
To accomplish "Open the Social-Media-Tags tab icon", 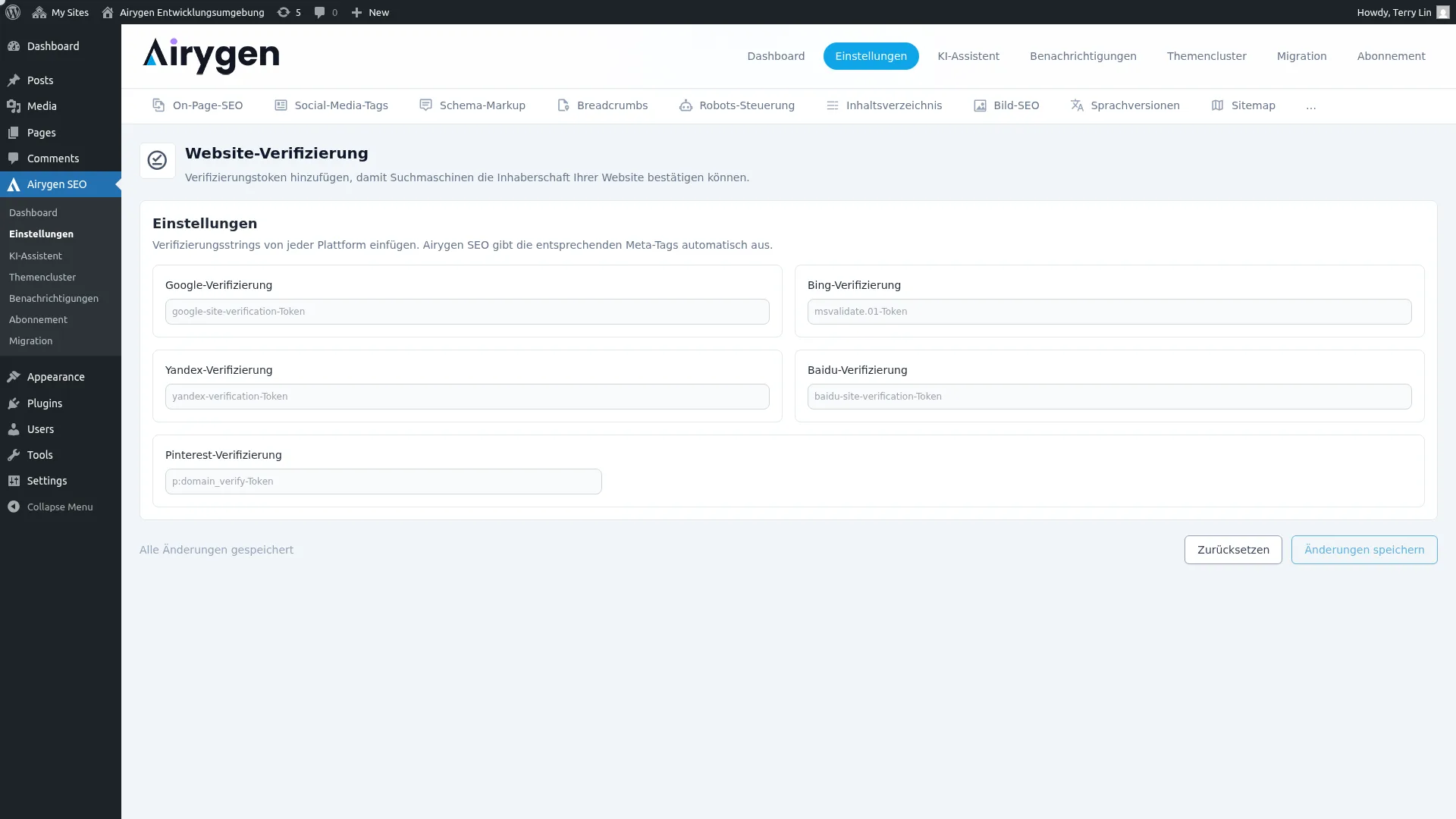I will click(x=281, y=105).
